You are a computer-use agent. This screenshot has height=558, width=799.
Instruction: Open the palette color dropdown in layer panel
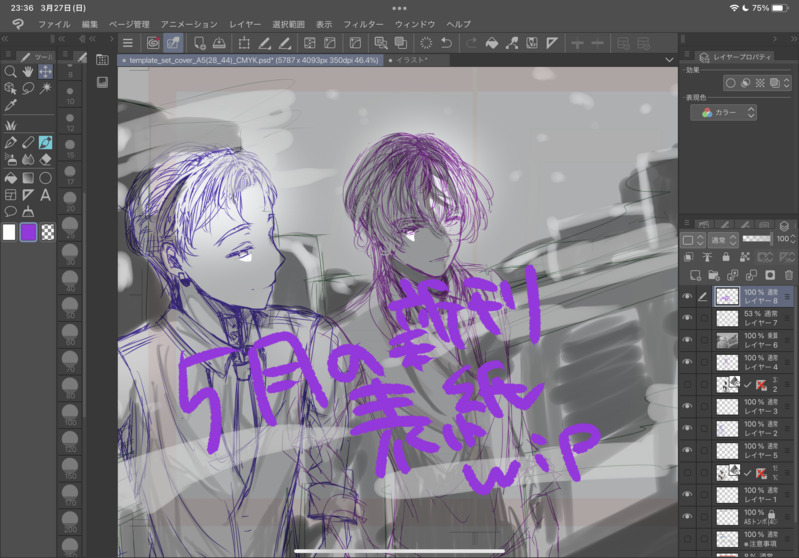693,240
